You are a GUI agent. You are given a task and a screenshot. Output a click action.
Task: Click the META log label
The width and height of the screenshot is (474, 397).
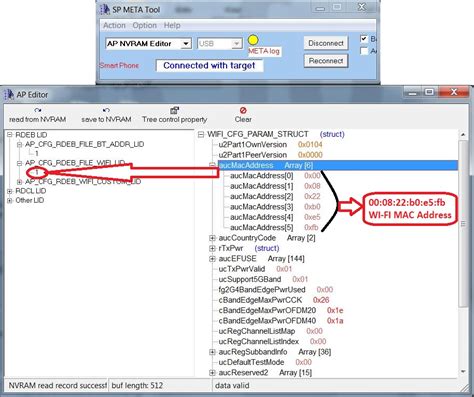point(264,51)
